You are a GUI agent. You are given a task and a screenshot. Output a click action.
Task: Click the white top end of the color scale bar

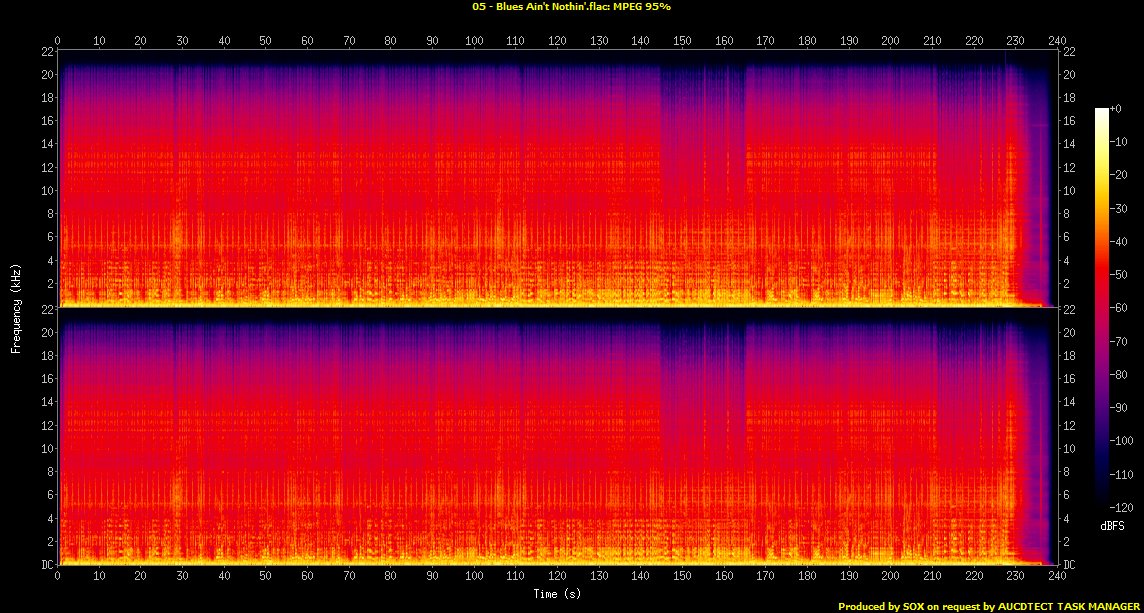coord(1101,112)
